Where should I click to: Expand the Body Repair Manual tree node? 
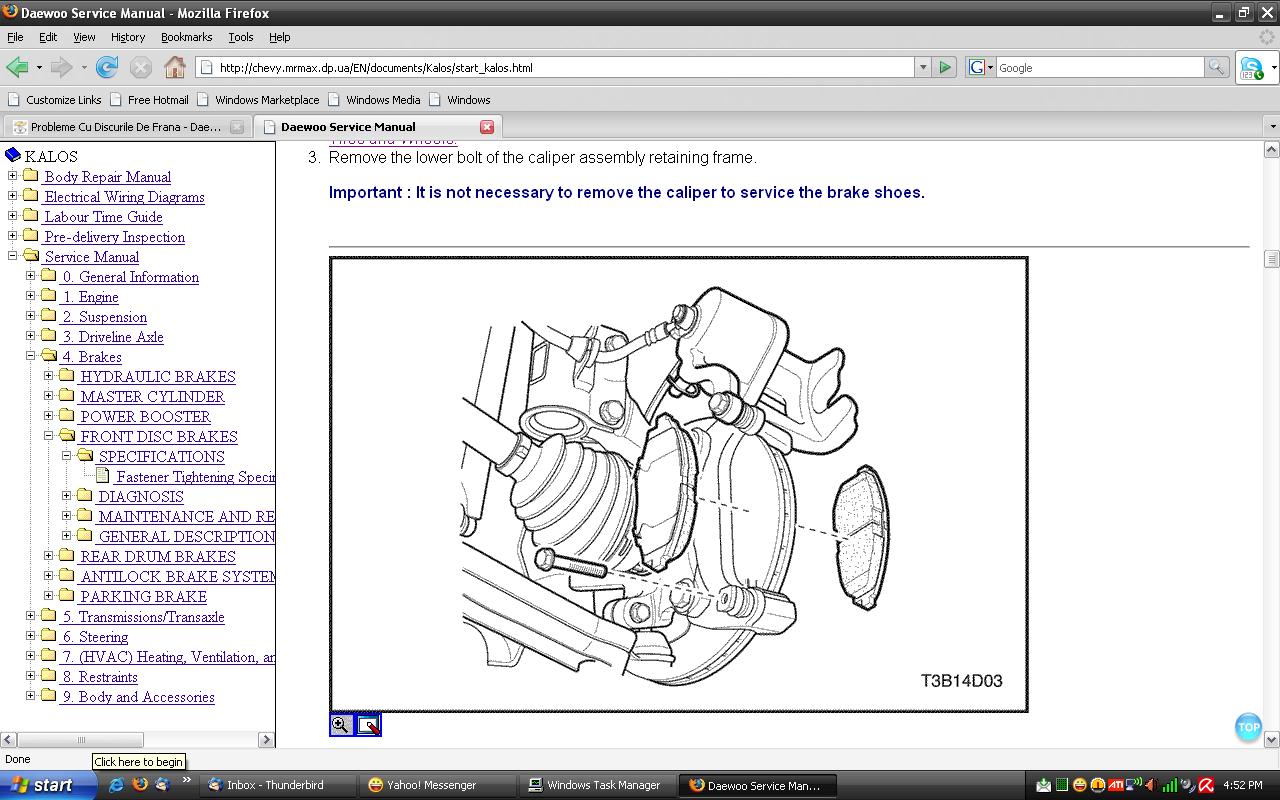(x=13, y=176)
